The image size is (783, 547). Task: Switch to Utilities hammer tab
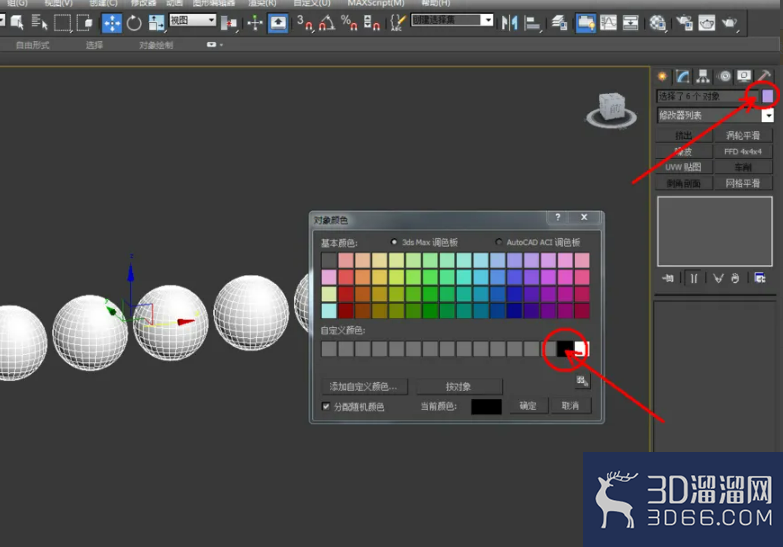764,76
